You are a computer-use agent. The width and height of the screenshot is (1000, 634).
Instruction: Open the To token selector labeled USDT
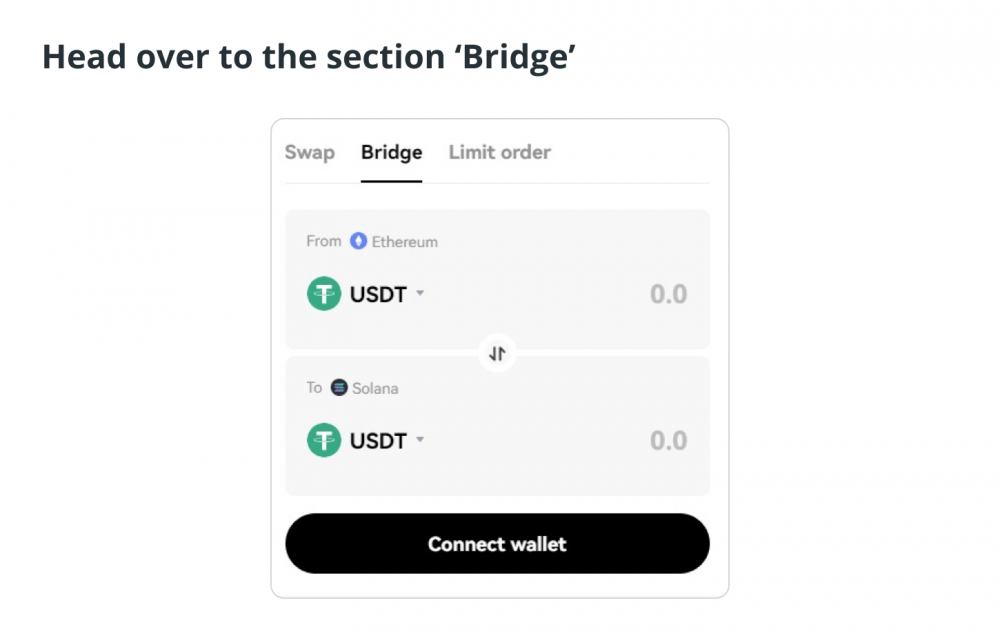point(366,440)
